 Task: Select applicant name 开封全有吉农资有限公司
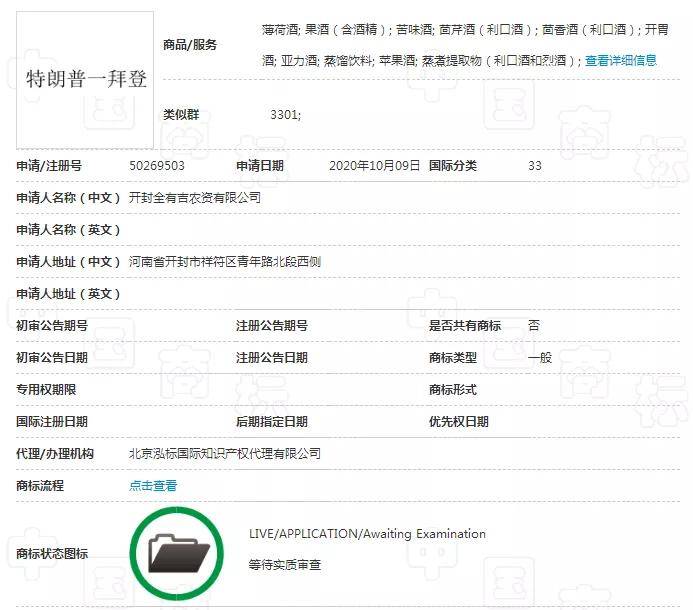coord(195,198)
